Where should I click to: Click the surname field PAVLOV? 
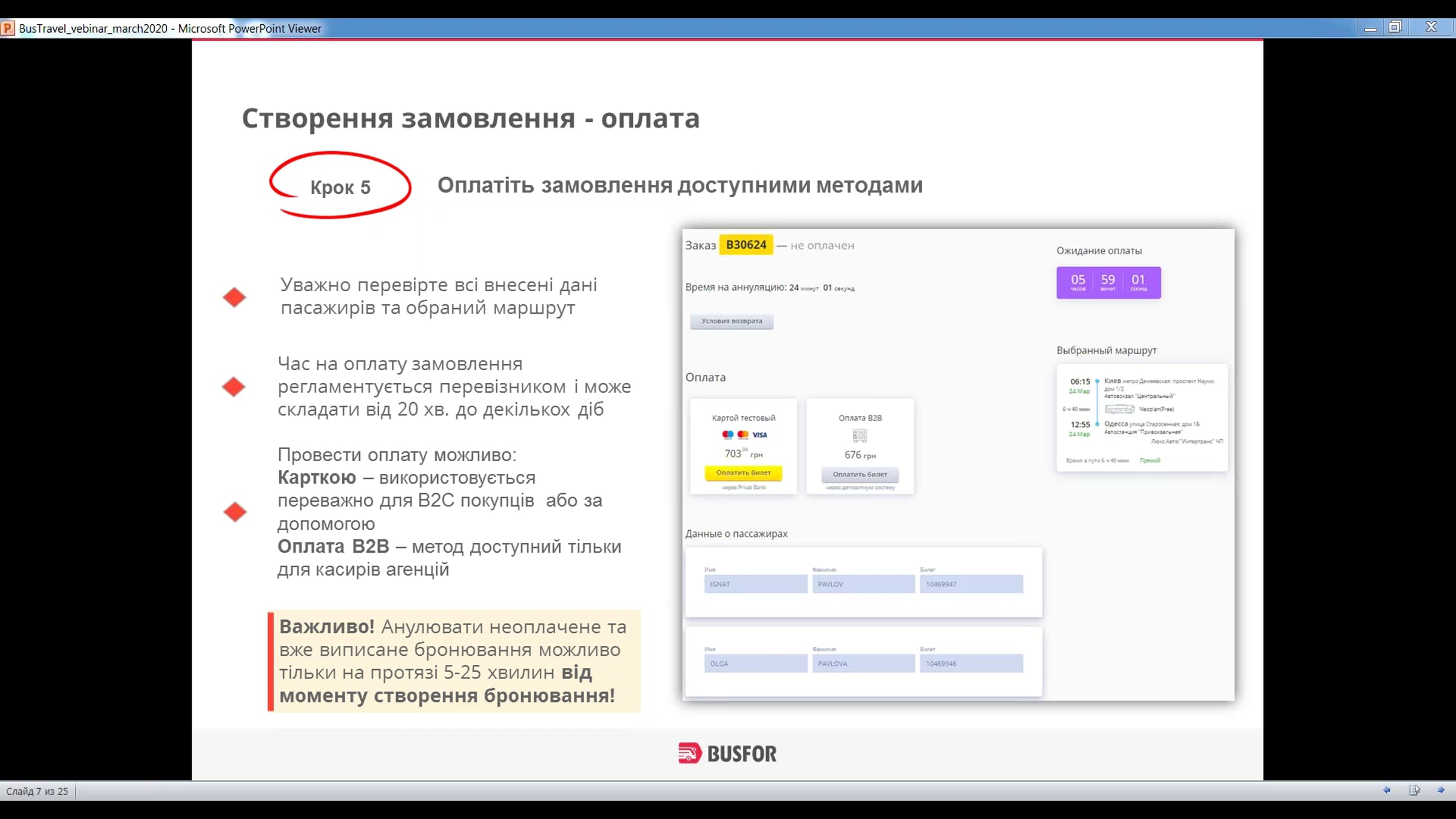(x=863, y=584)
